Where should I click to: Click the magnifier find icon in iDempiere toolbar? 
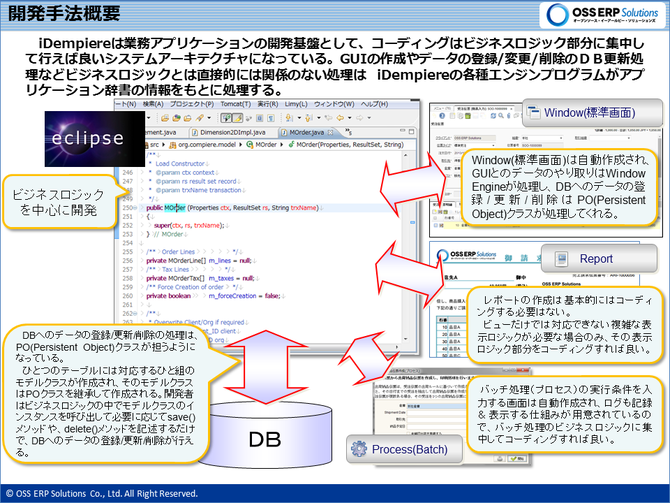click(x=501, y=116)
